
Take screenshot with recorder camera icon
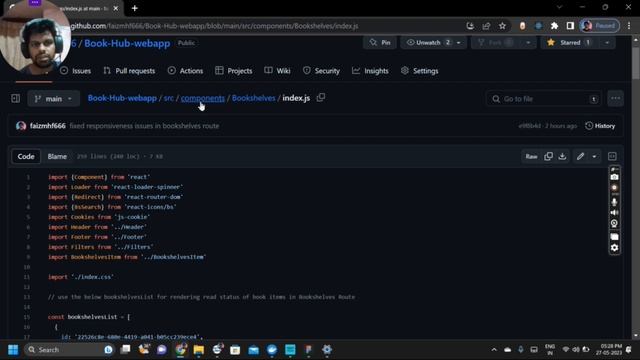[614, 177]
